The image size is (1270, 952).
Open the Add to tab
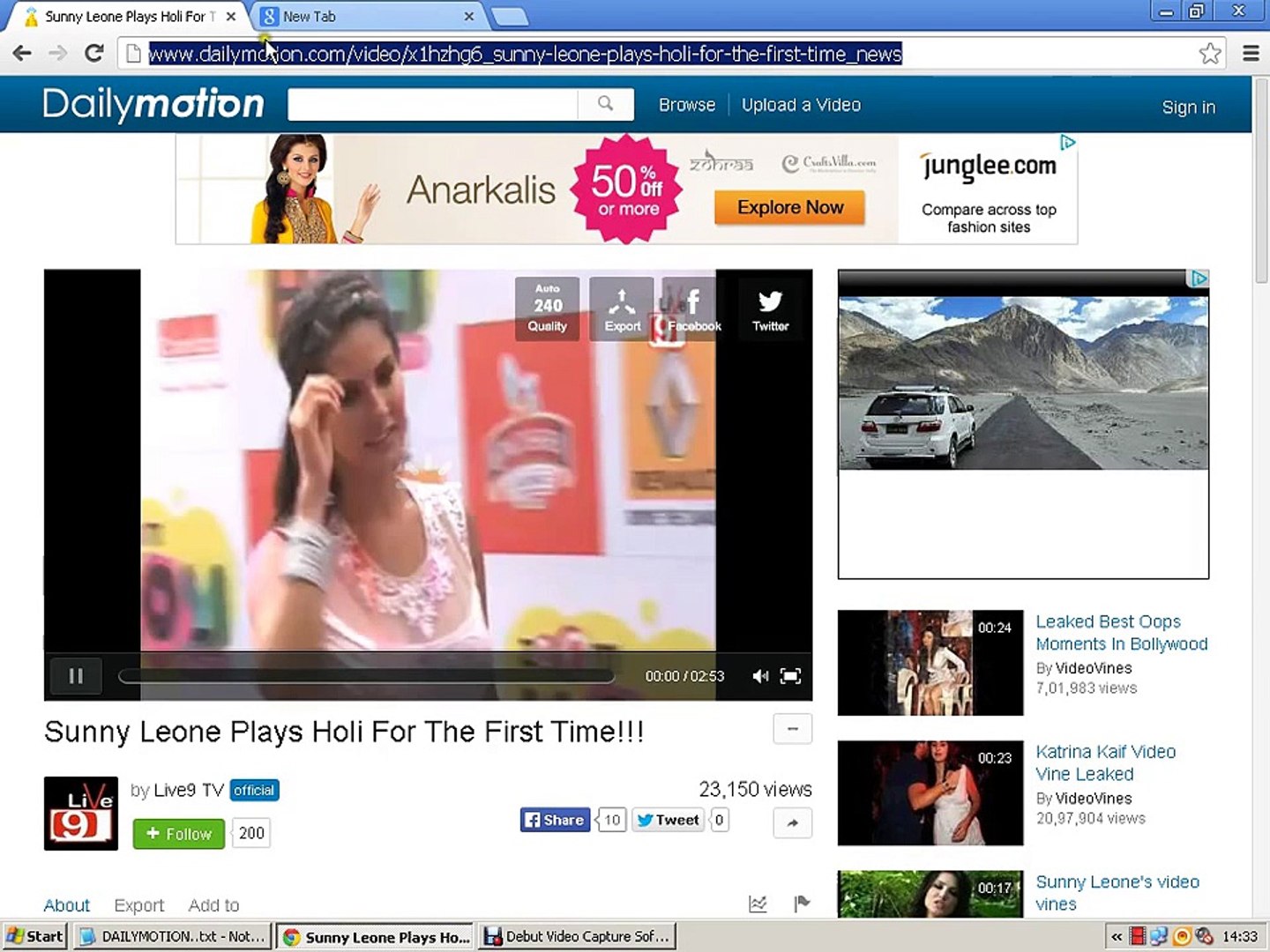[213, 905]
